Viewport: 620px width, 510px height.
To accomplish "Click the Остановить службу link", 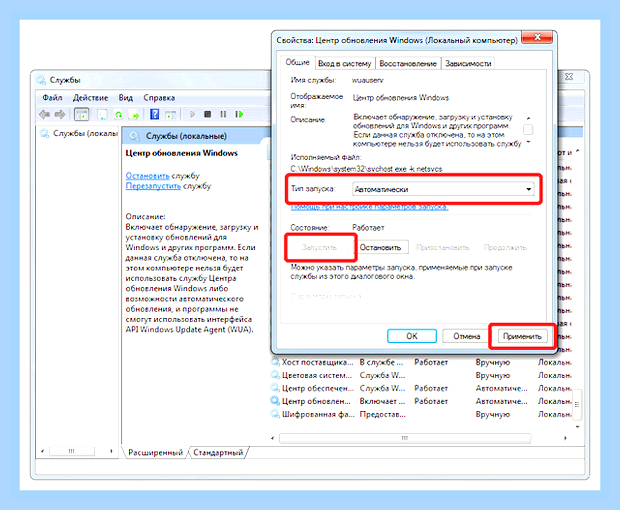I will coord(147,176).
